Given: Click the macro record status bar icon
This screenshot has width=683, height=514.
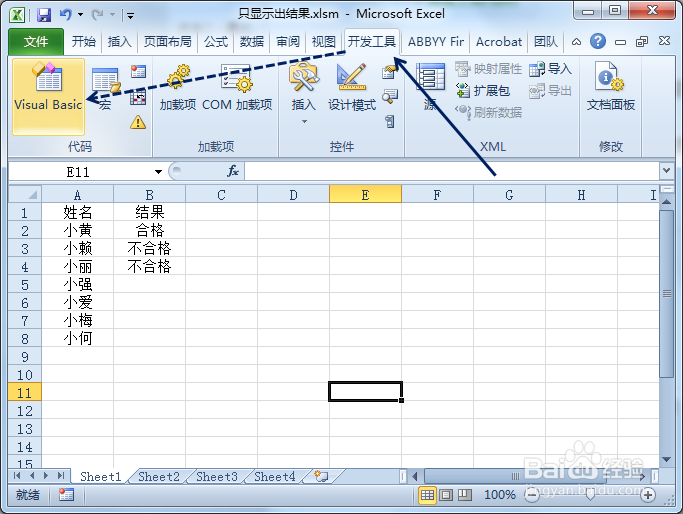Looking at the screenshot, I should coord(66,494).
